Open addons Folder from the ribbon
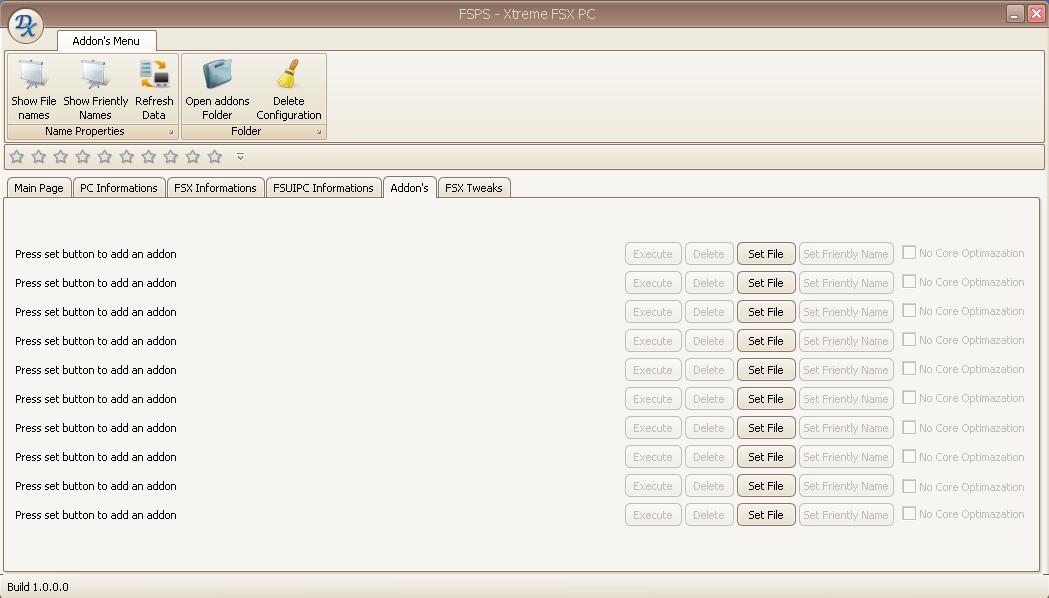Screen dimensions: 1049x598 pos(217,74)
